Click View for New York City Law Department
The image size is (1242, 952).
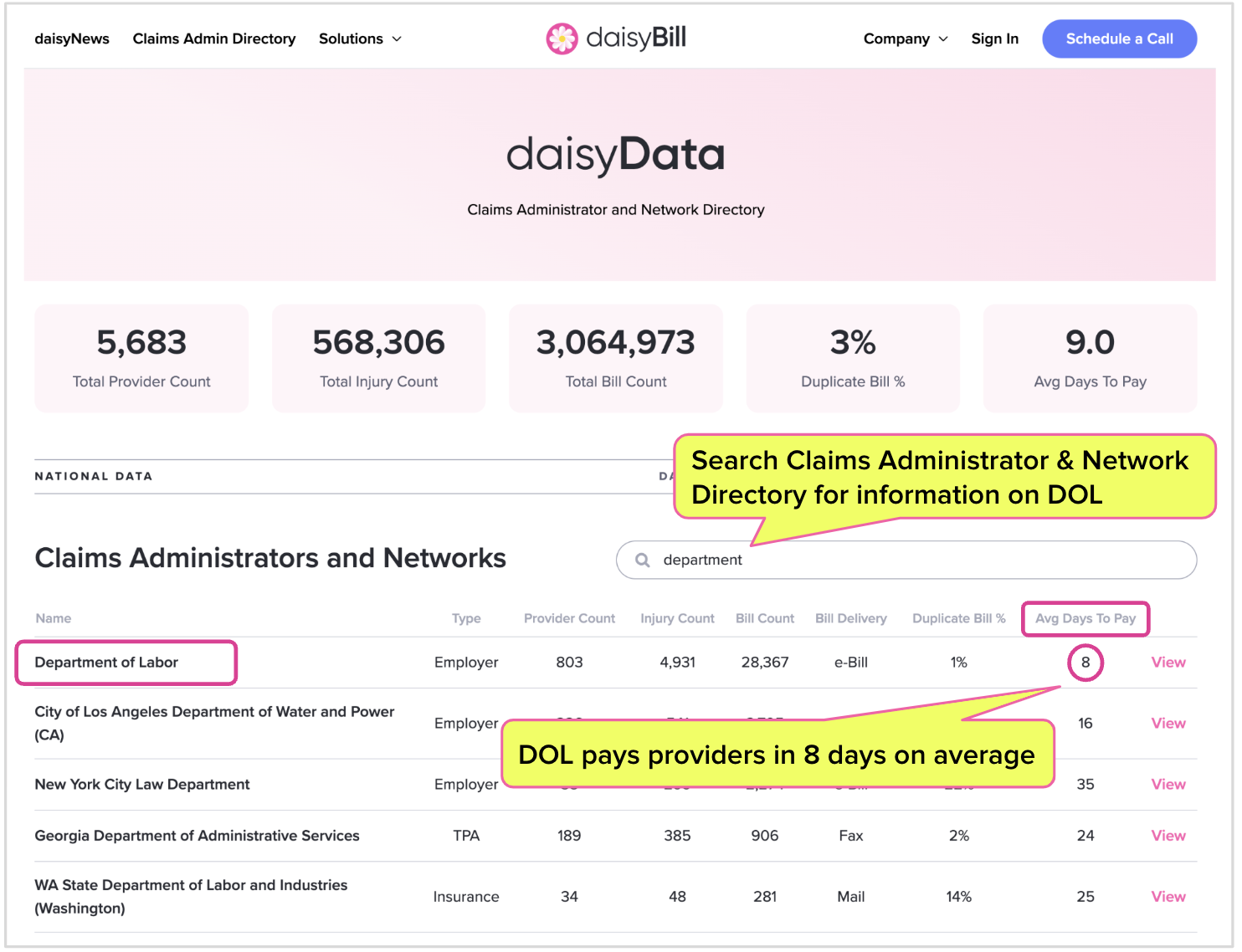pyautogui.click(x=1168, y=785)
